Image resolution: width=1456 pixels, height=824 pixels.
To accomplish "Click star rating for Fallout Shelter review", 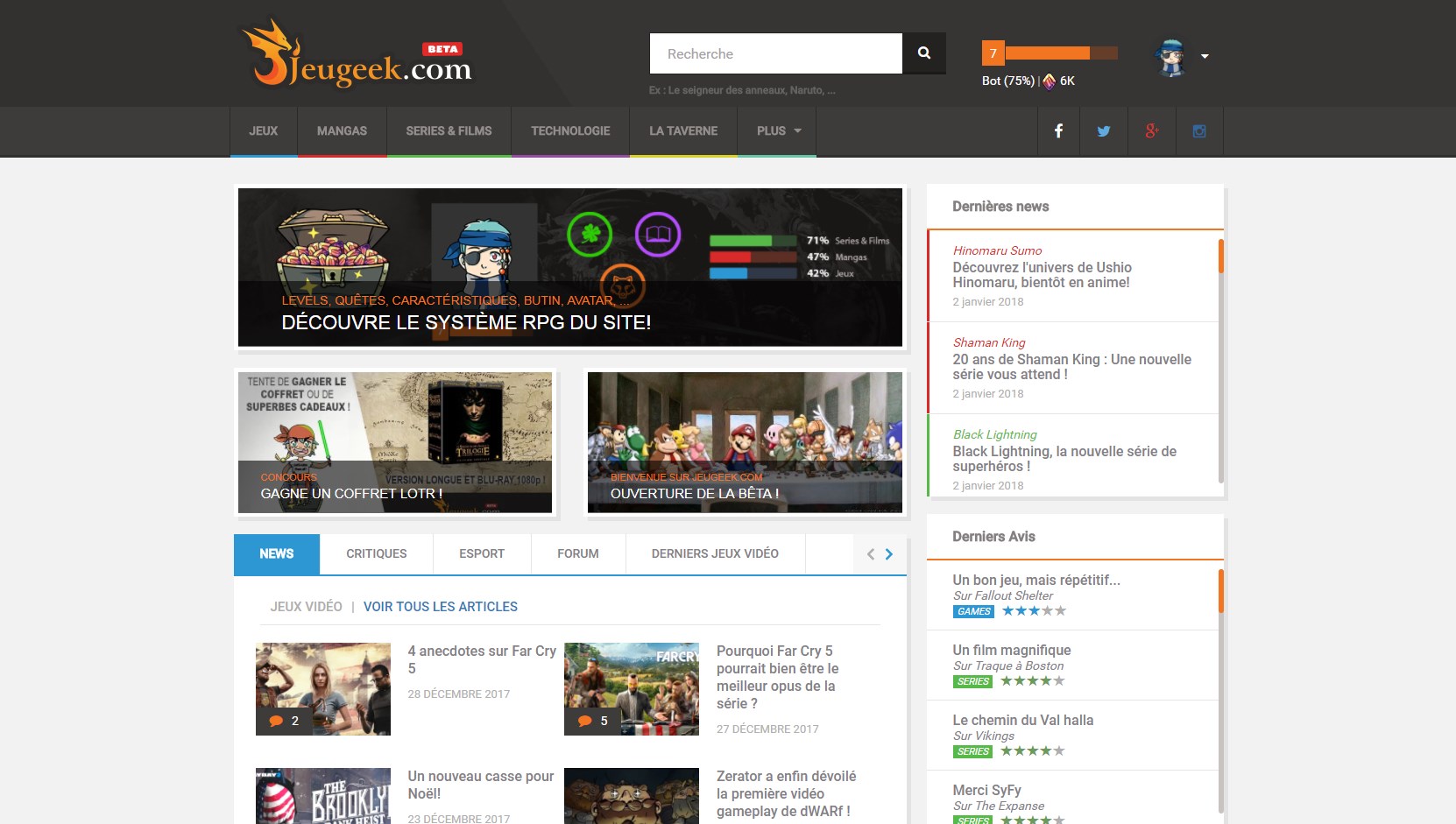I will coord(1034,611).
